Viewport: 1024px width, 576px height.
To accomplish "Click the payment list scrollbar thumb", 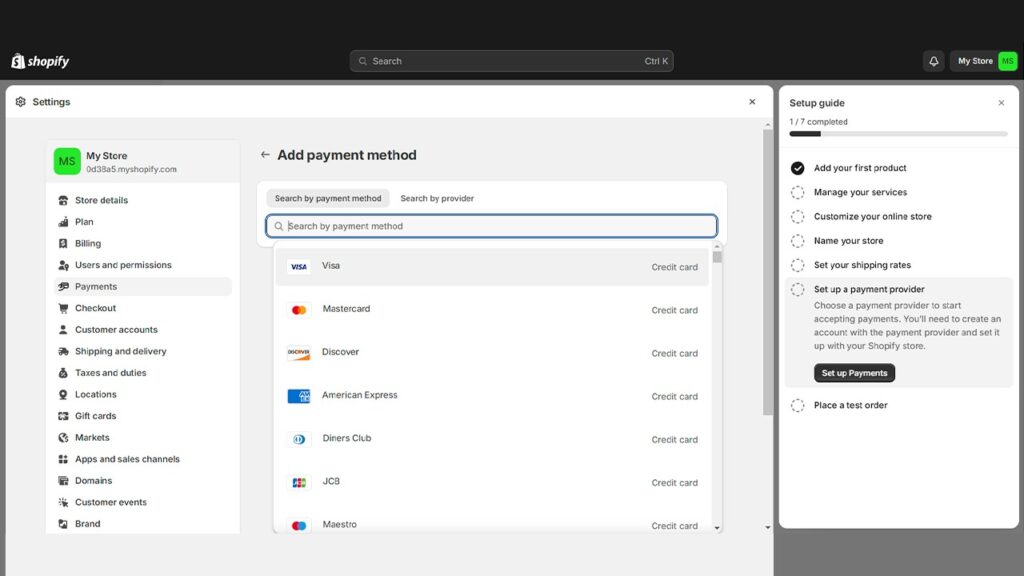I will click(717, 257).
